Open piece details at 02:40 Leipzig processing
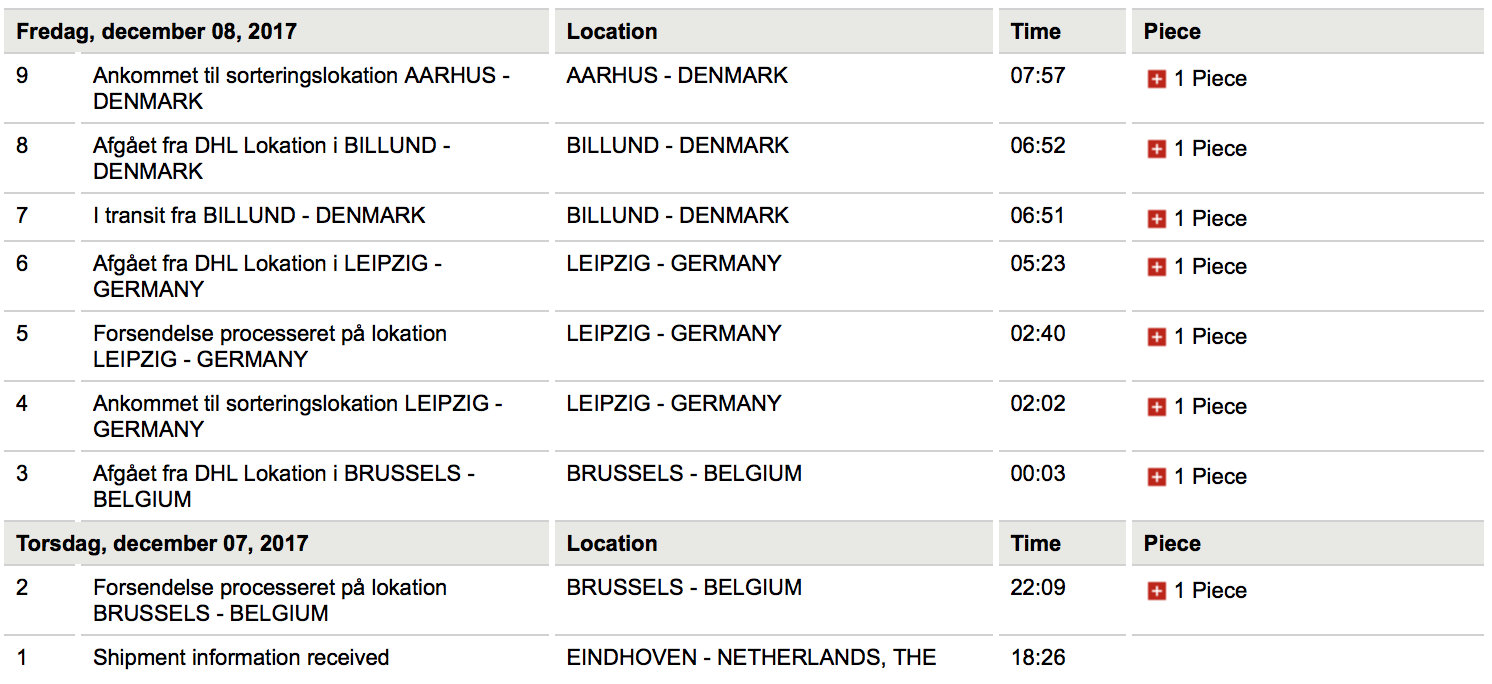Screen dimensions: 1492x684 tap(1156, 337)
